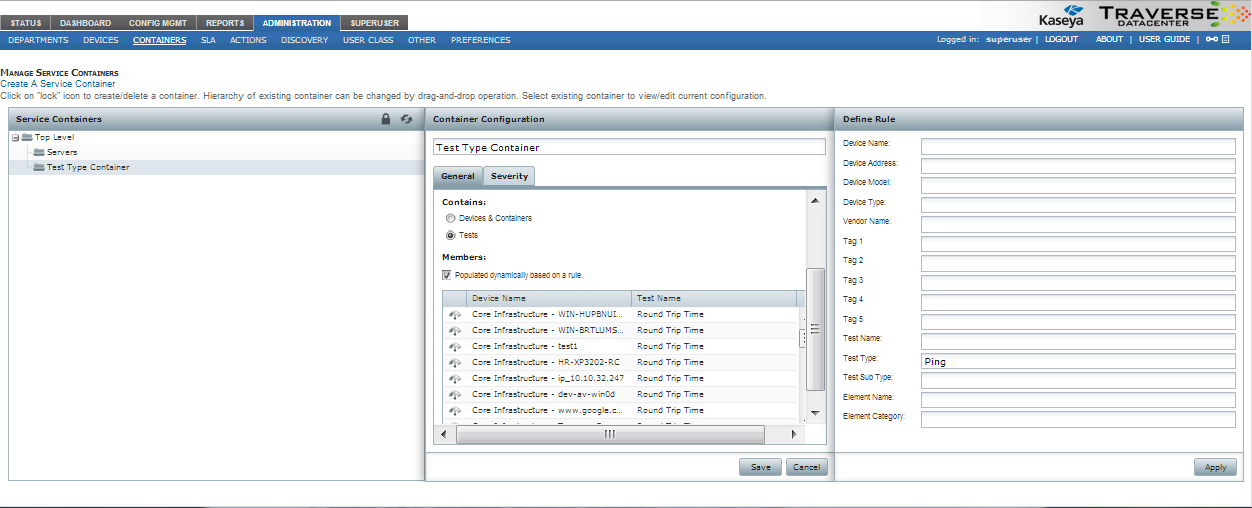
Task: Click the Apply button in Define Rule
Action: (1215, 467)
